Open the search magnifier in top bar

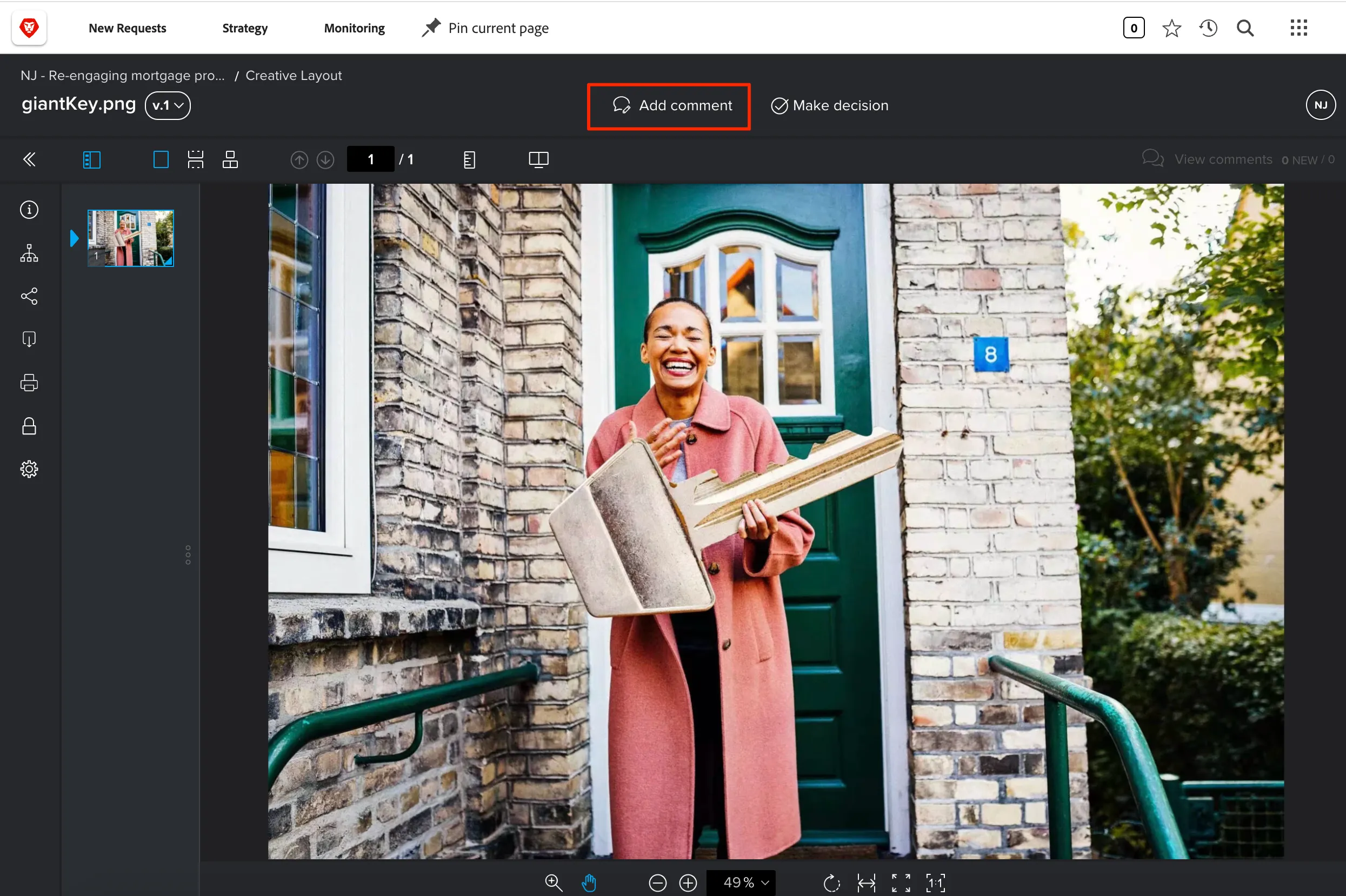pyautogui.click(x=1245, y=28)
